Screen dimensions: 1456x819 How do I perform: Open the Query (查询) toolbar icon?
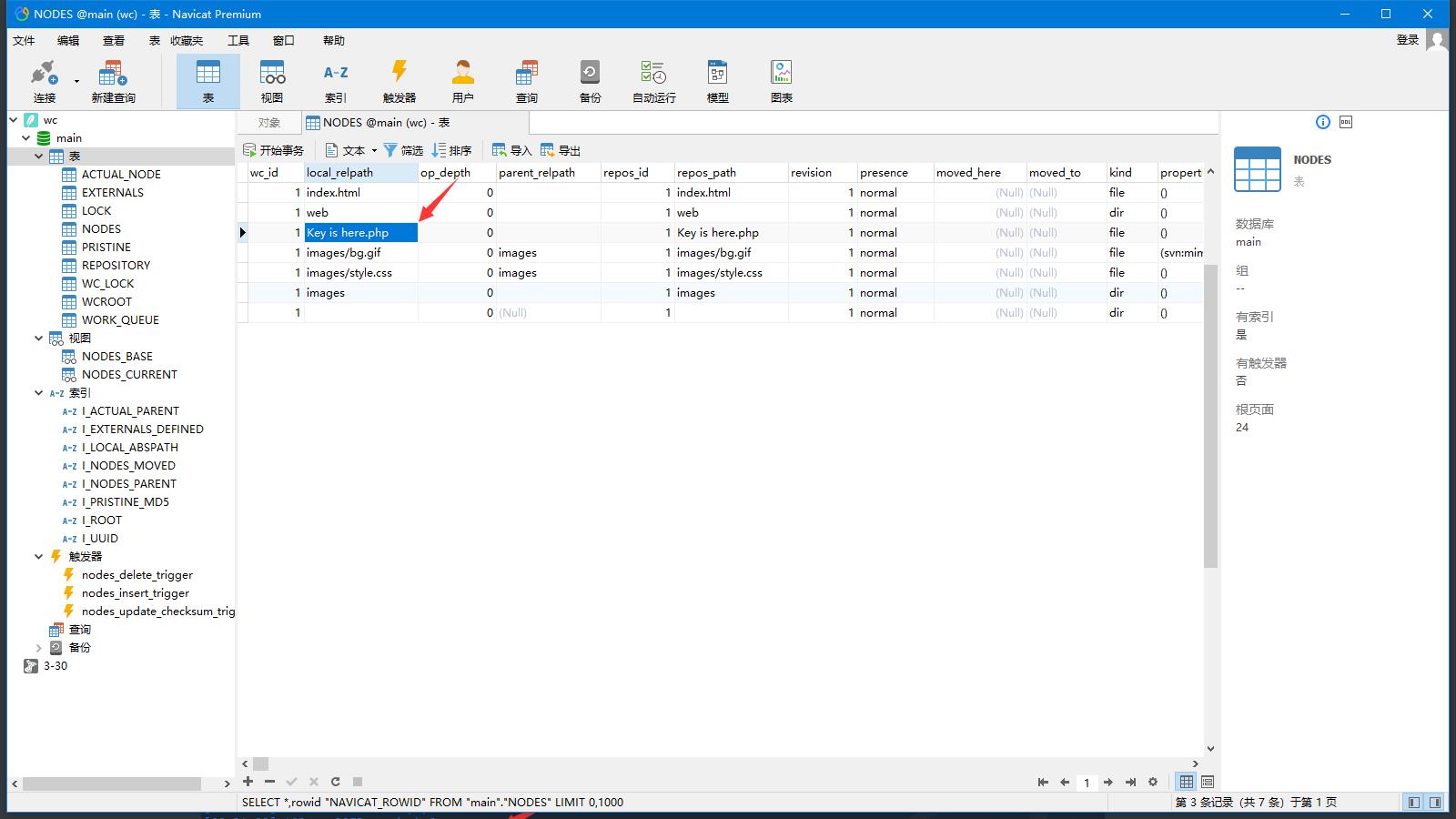tap(527, 81)
